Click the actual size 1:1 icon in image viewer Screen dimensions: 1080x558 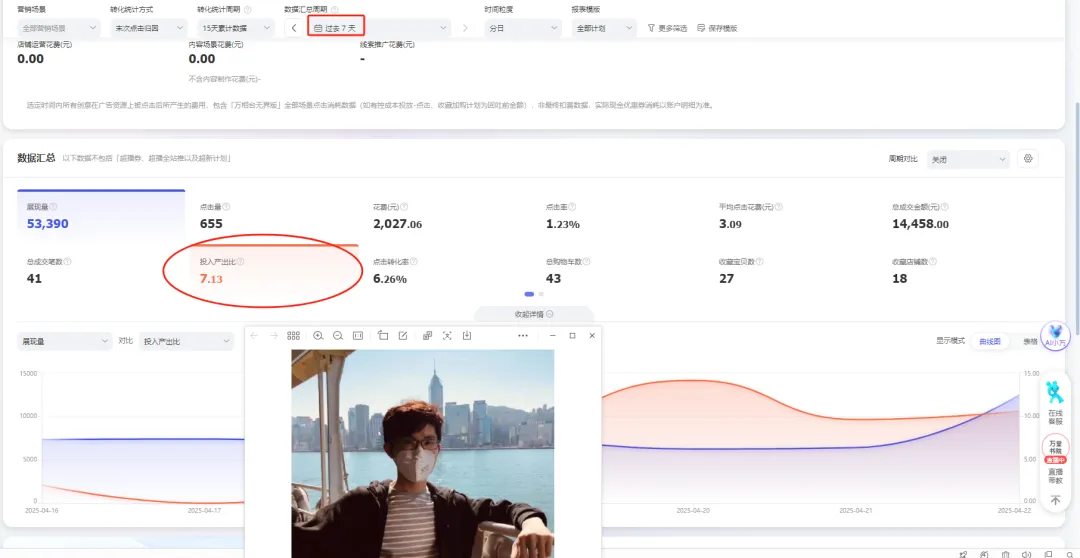point(357,335)
